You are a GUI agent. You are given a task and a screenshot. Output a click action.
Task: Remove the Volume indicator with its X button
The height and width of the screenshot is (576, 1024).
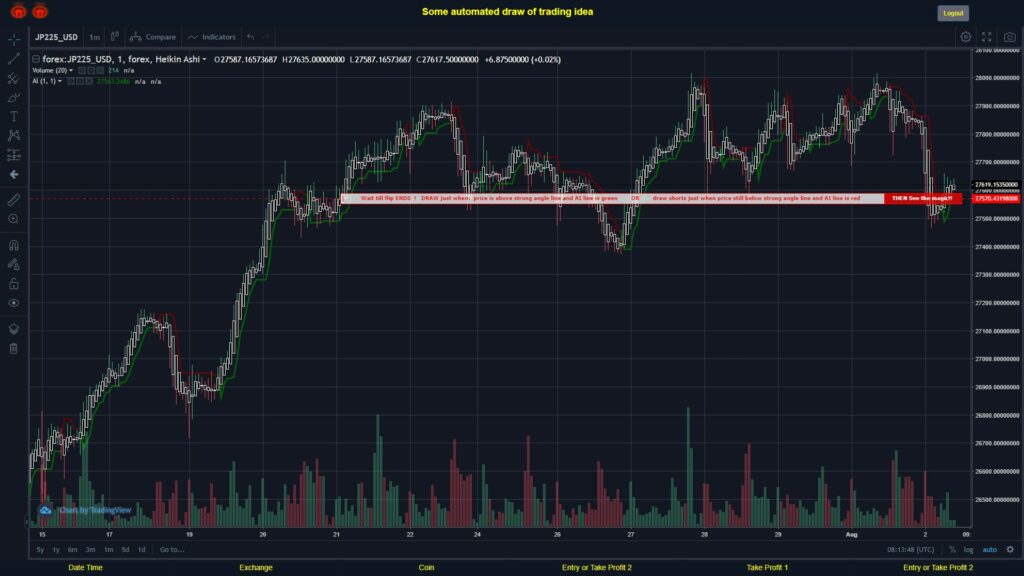pos(100,71)
